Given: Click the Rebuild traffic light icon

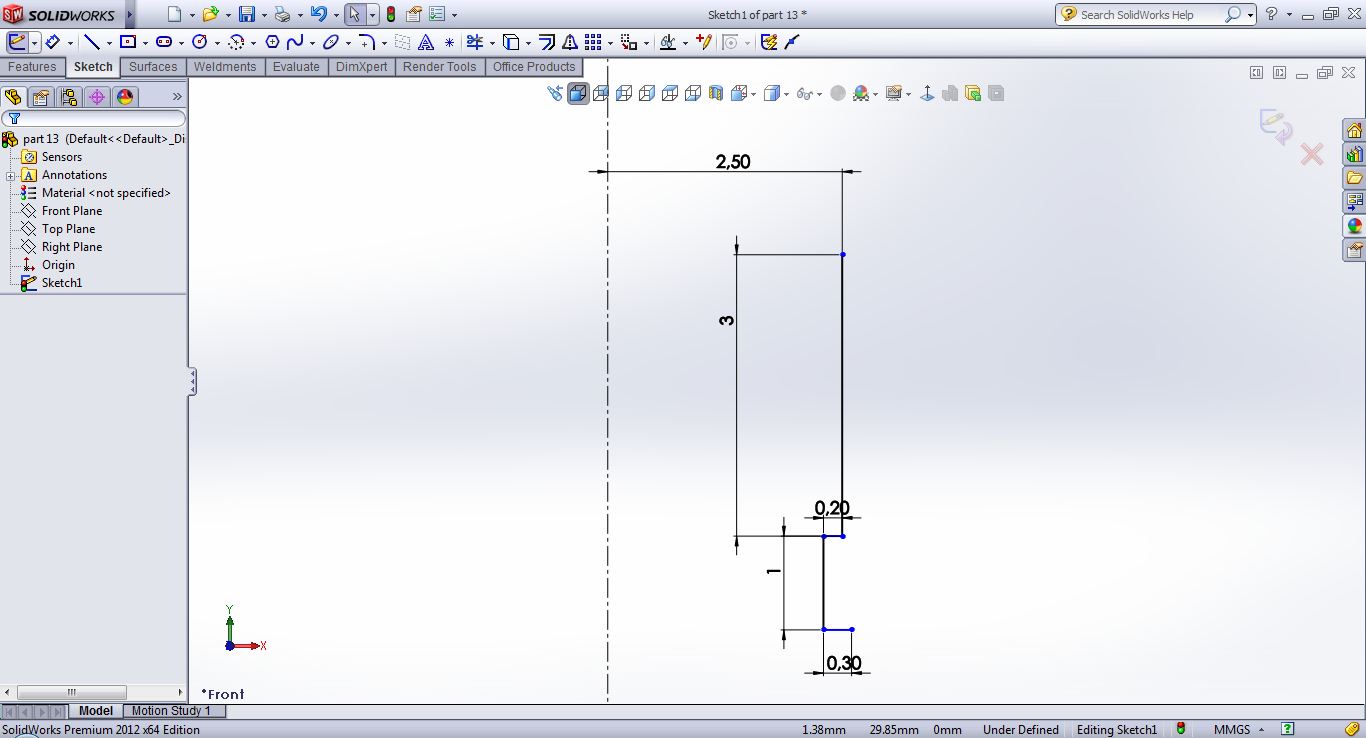Looking at the screenshot, I should coord(390,15).
